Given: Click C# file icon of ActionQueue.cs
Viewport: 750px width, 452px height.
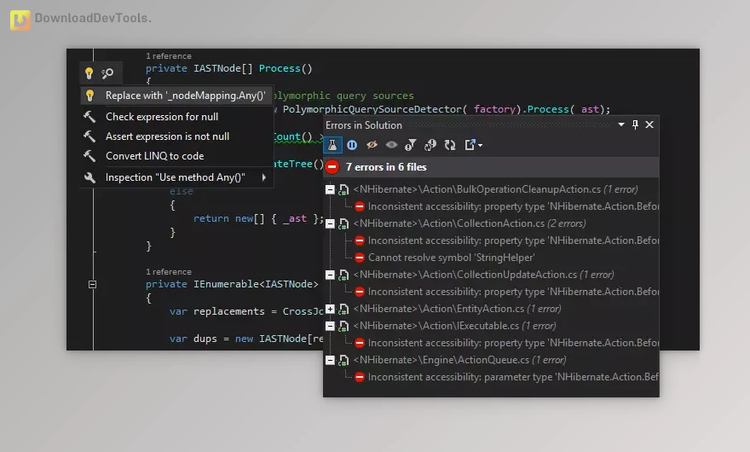Looking at the screenshot, I should coord(343,361).
